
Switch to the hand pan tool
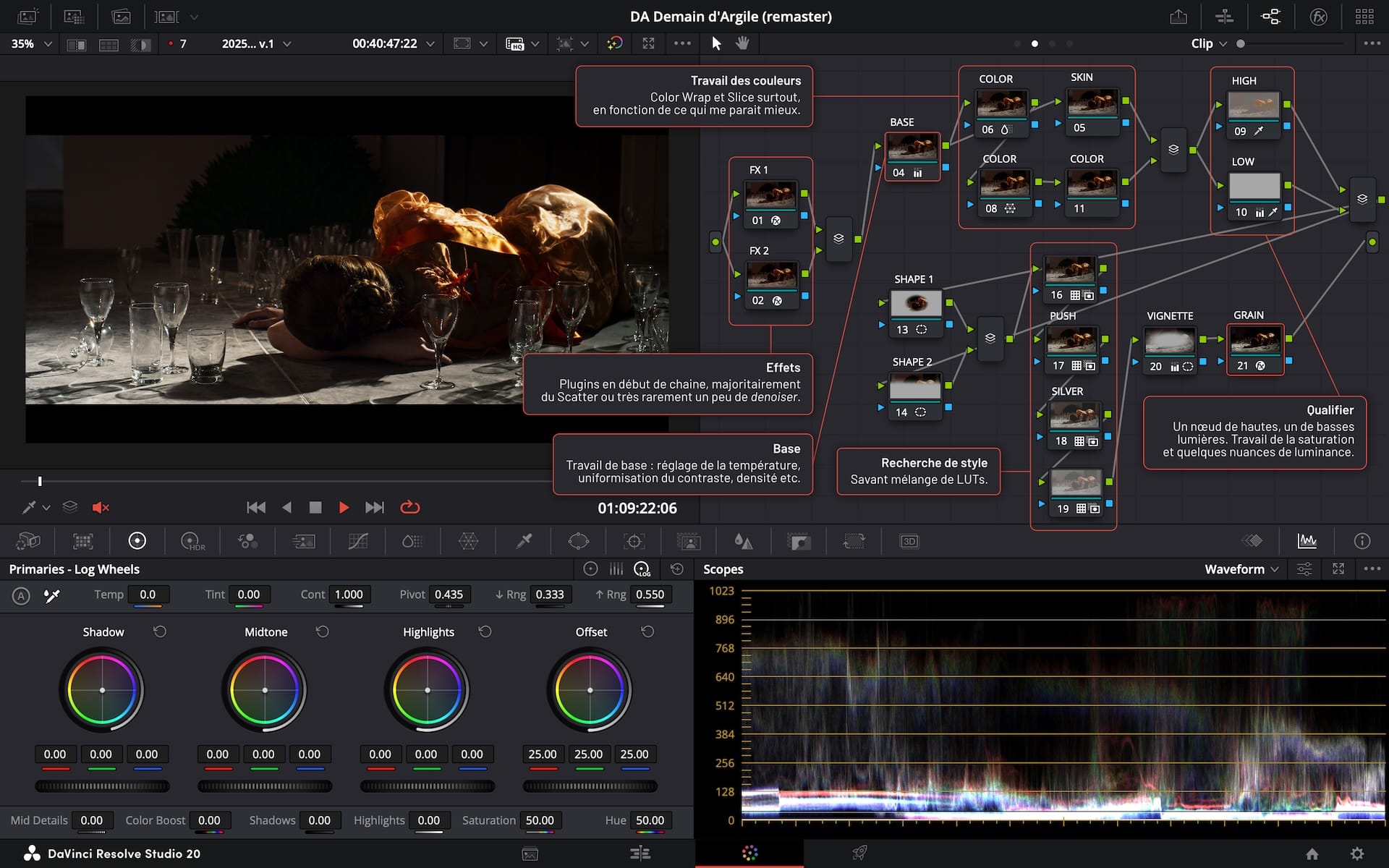click(742, 43)
